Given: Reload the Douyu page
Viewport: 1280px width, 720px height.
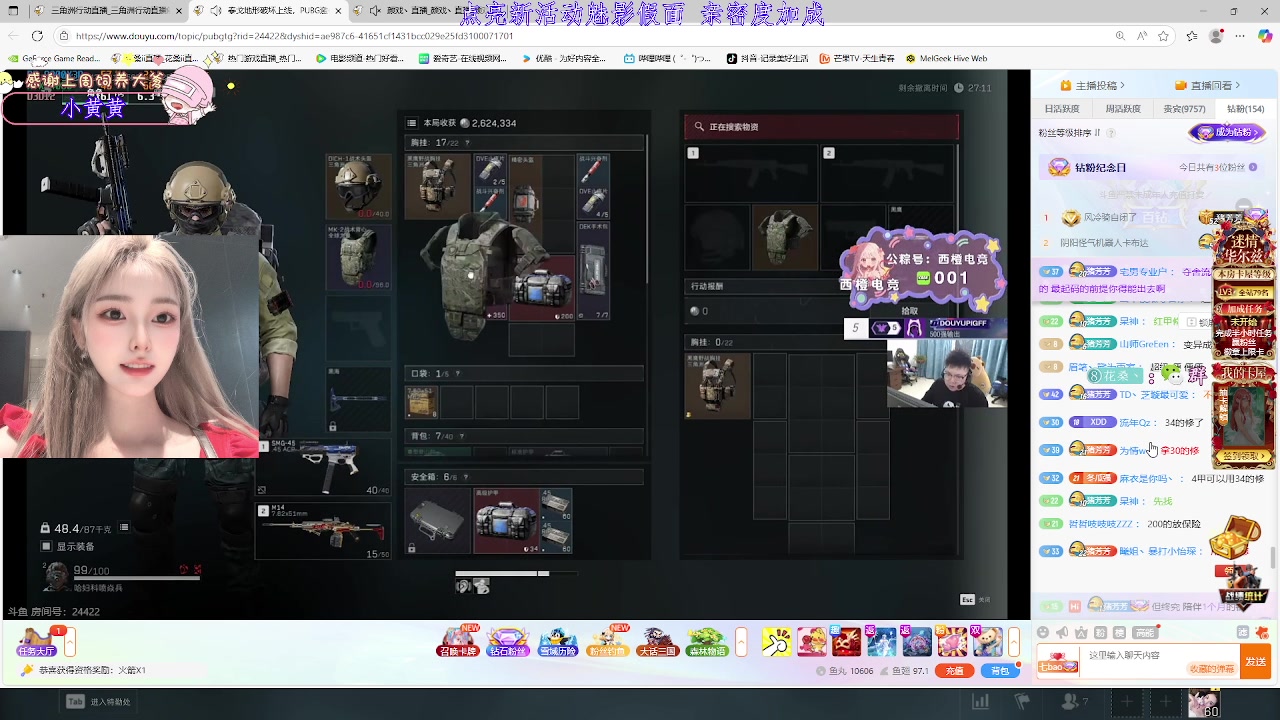Looking at the screenshot, I should pyautogui.click(x=37, y=36).
